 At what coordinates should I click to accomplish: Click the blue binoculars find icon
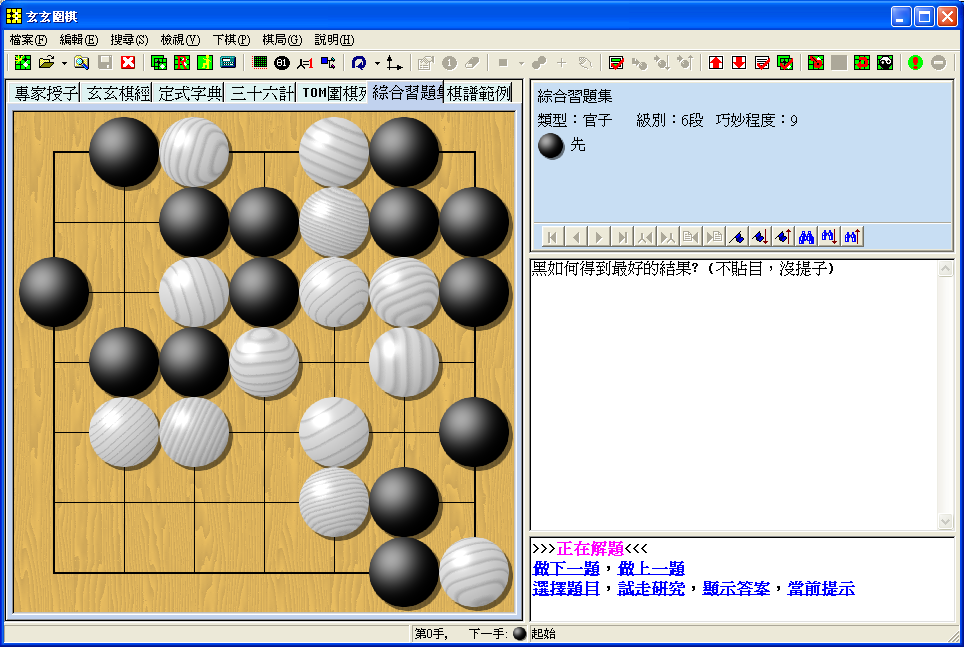pyautogui.click(x=806, y=237)
